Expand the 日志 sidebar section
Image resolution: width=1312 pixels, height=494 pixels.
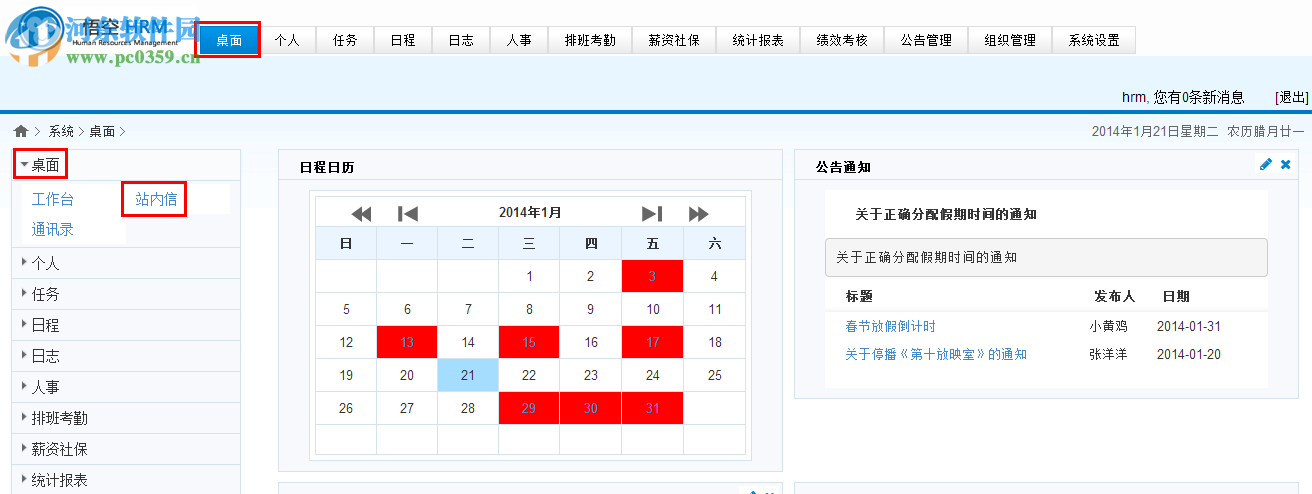(126, 356)
